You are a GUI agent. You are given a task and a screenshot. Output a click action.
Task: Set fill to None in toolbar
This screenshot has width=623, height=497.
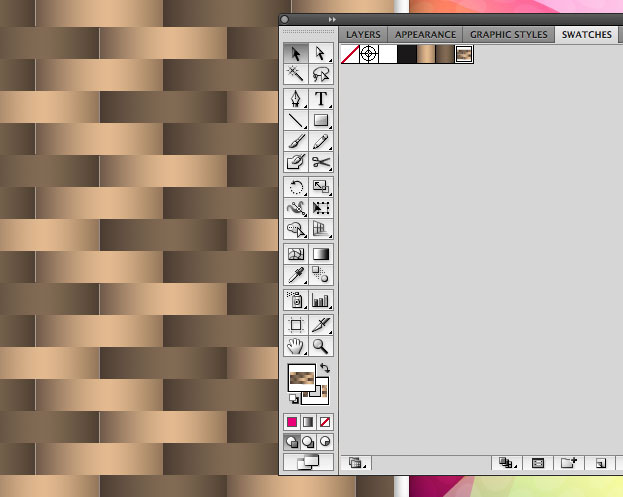click(325, 422)
